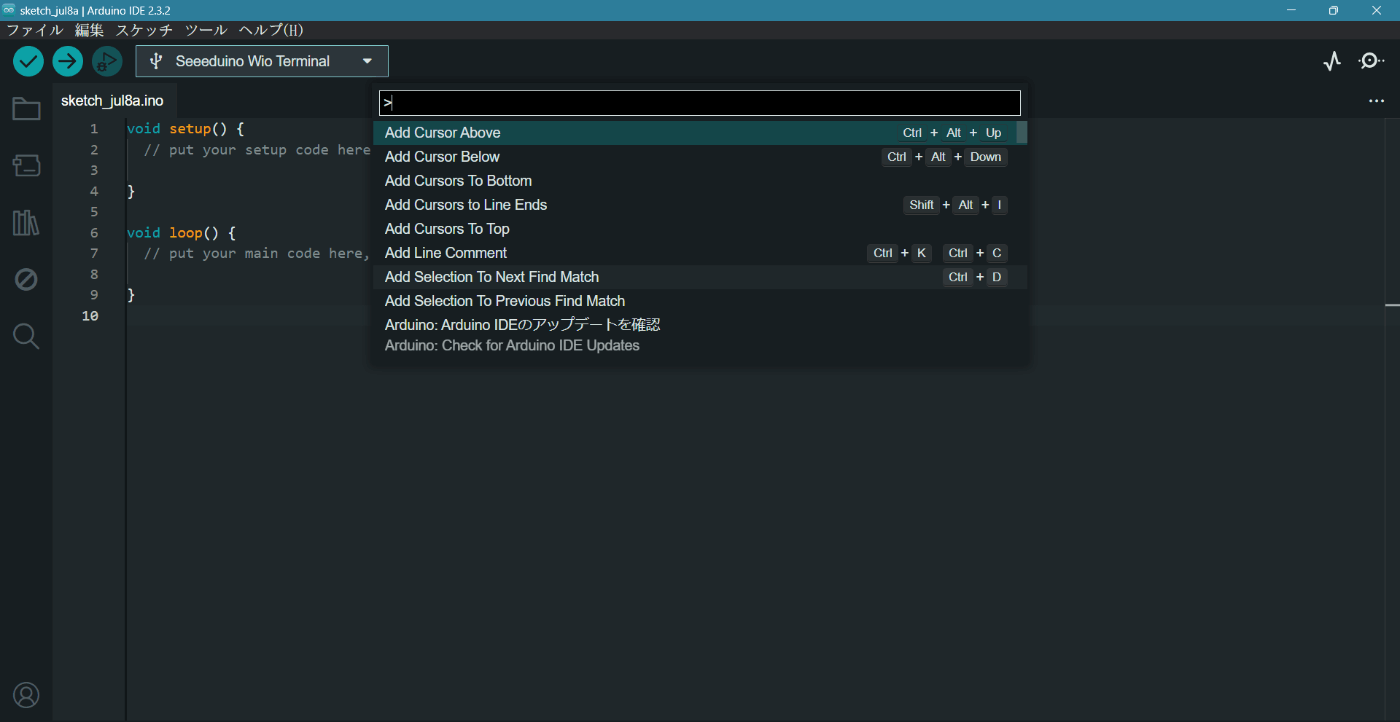Click the void setup() code line
This screenshot has height=722, width=1400.
185,129
